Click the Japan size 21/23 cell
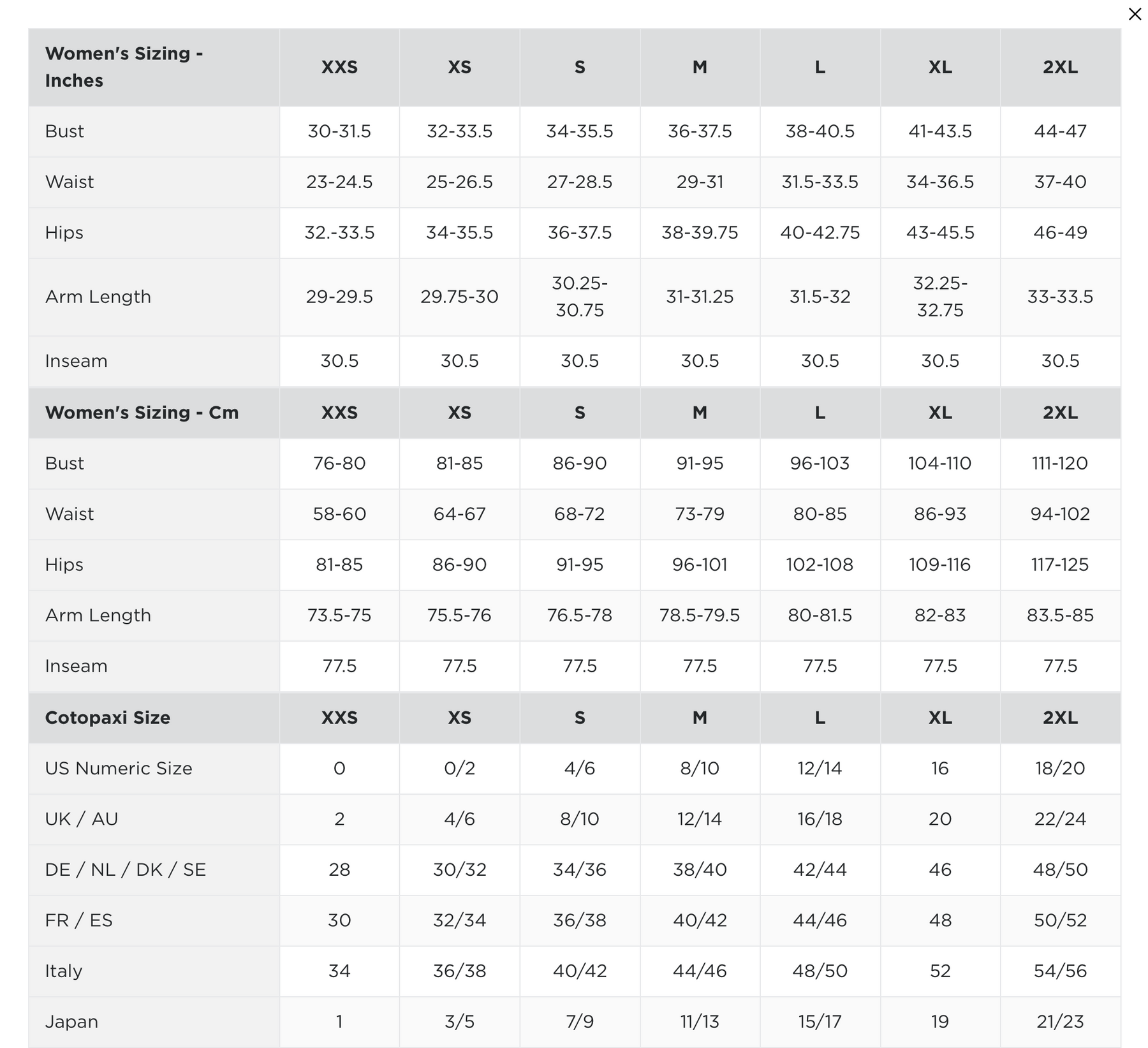The height and width of the screenshot is (1048, 1148). pos(1060,1022)
